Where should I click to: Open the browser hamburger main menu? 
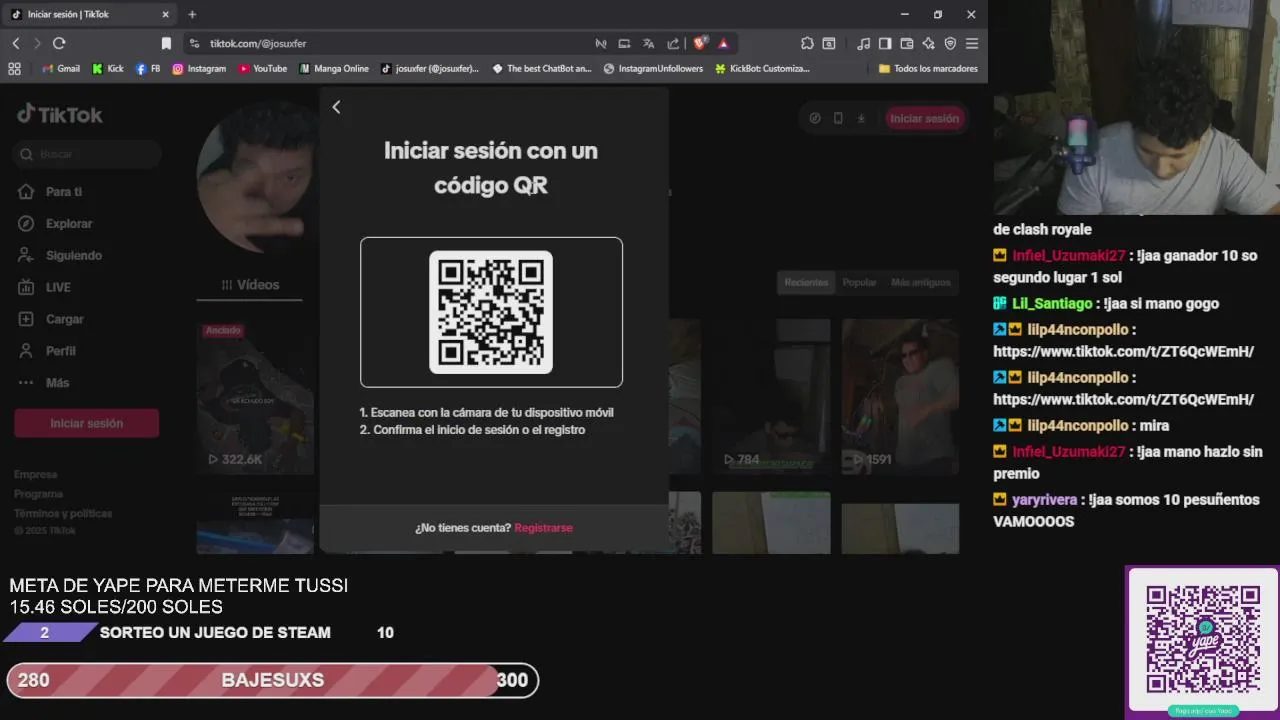pyautogui.click(x=972, y=43)
